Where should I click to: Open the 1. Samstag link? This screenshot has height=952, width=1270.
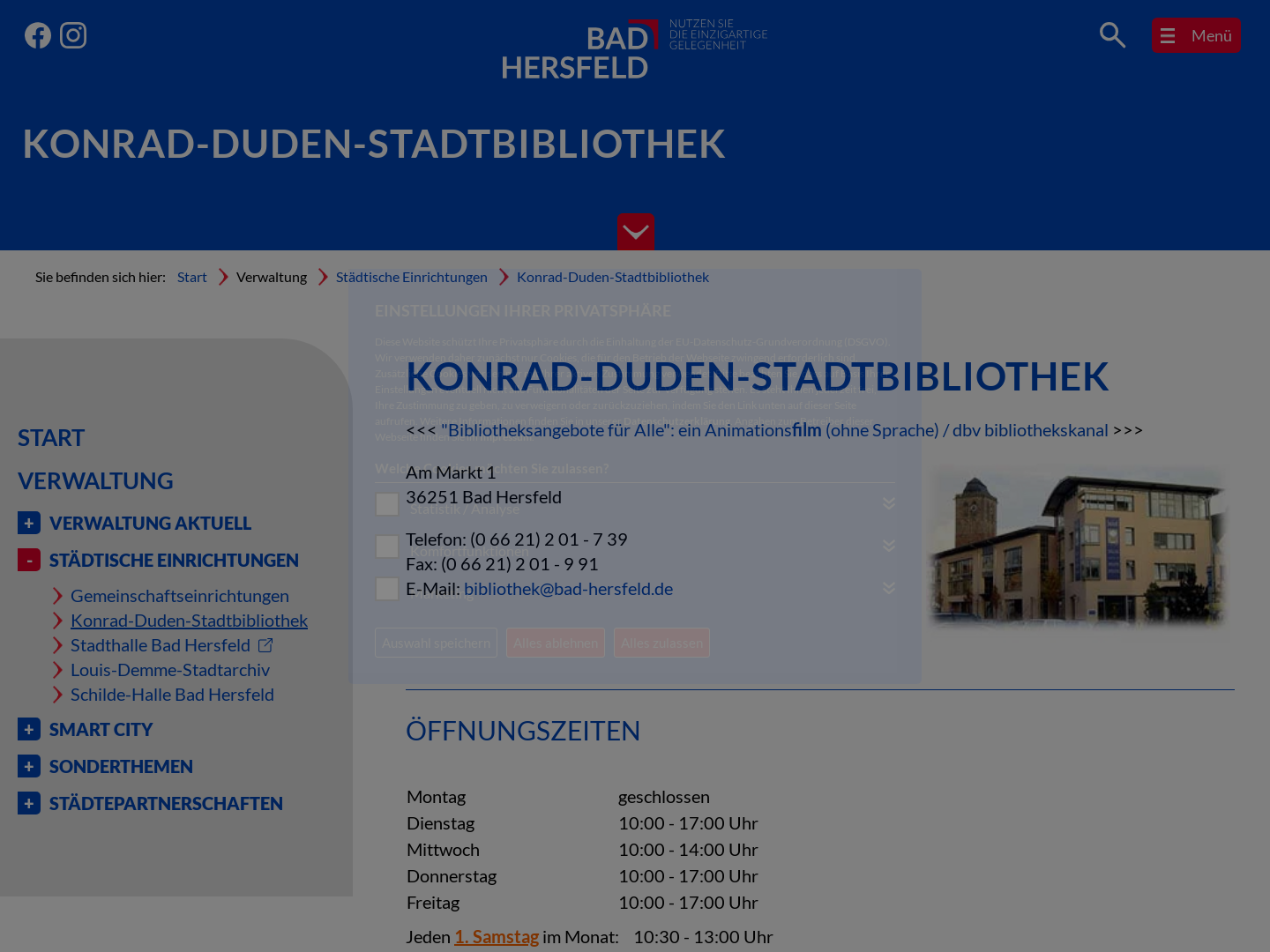point(497,937)
